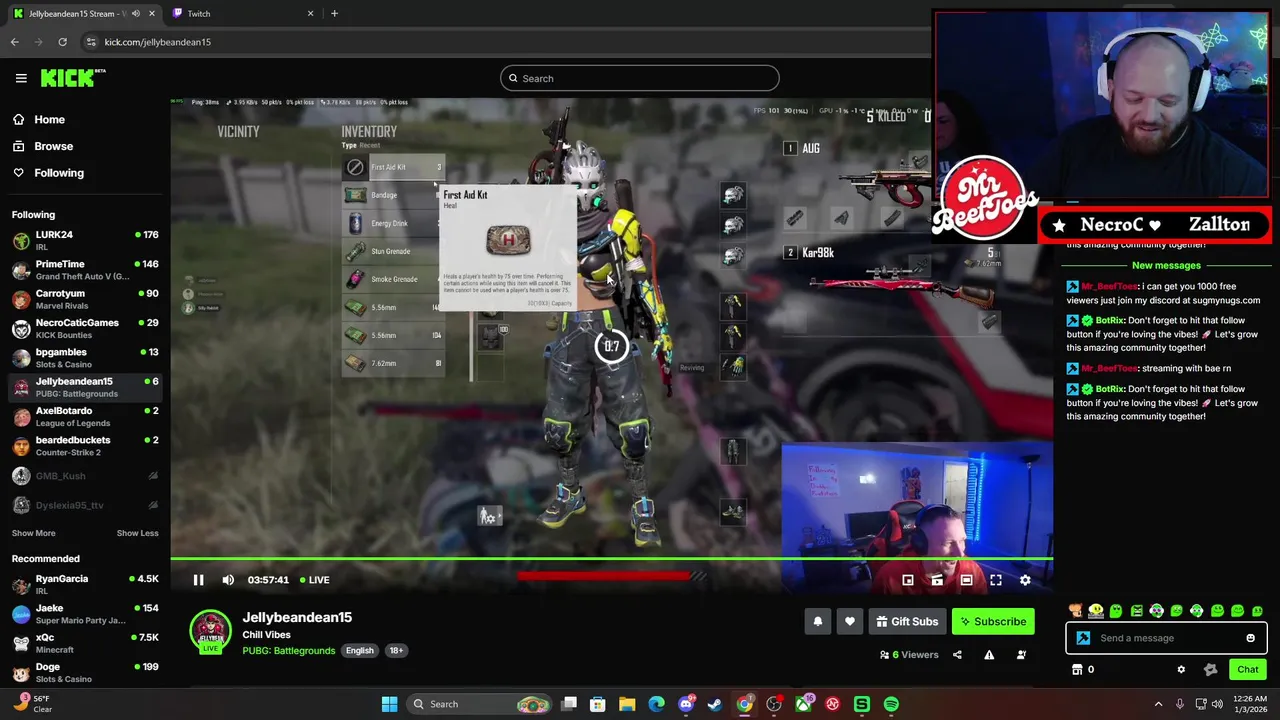Click the Kick search field
The height and width of the screenshot is (720, 1280).
(640, 78)
